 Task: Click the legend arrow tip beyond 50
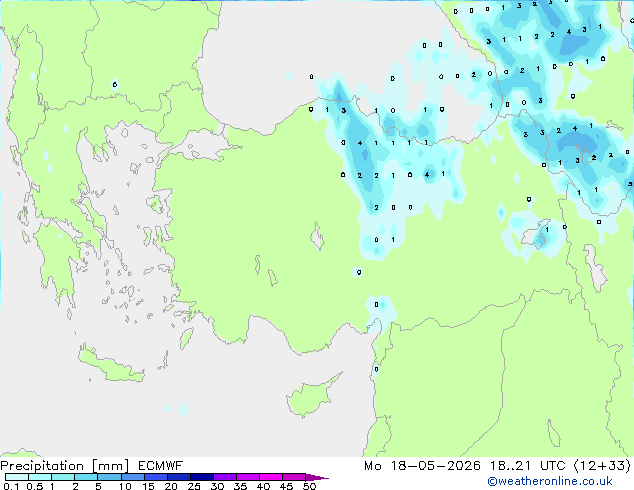[x=317, y=477]
